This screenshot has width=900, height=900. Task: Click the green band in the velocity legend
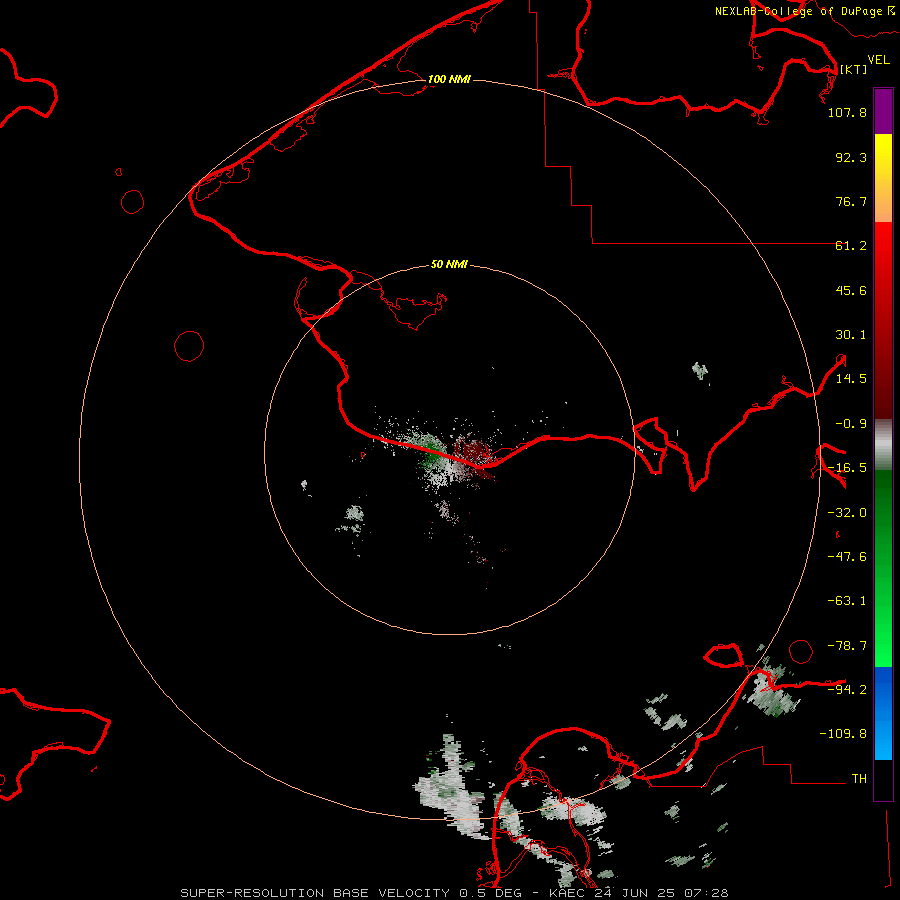883,568
